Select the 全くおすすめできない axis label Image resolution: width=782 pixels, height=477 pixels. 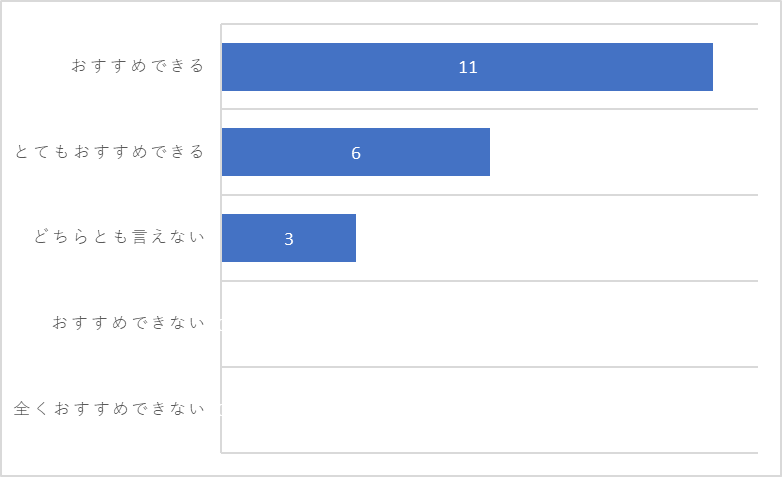[x=109, y=409]
